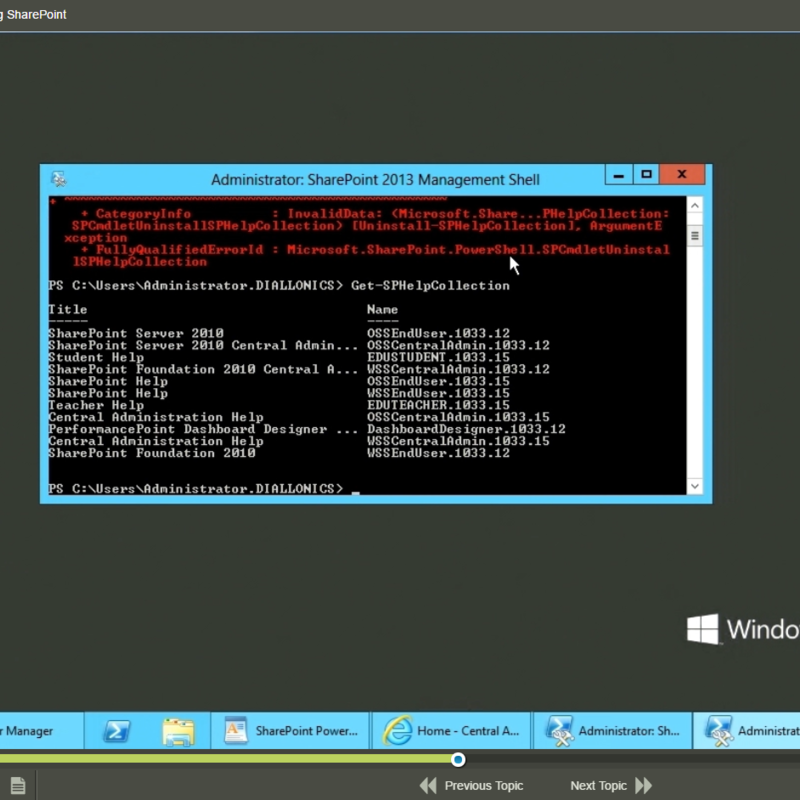
Task: Click the video progress slider handle
Action: 458,760
